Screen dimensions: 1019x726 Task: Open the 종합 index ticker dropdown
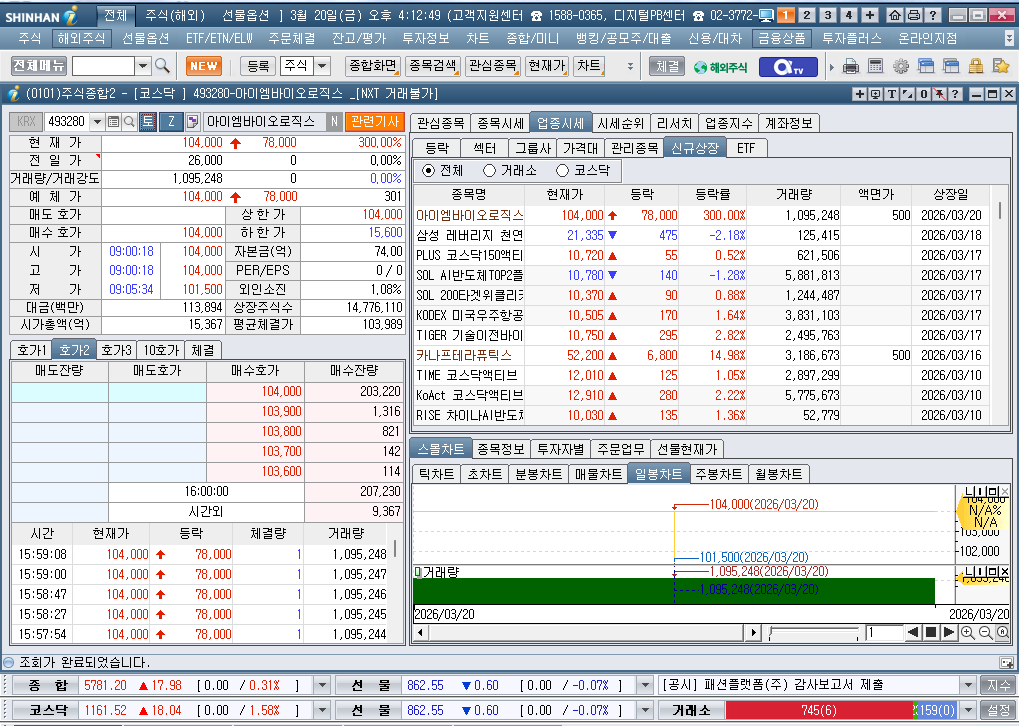pos(322,685)
